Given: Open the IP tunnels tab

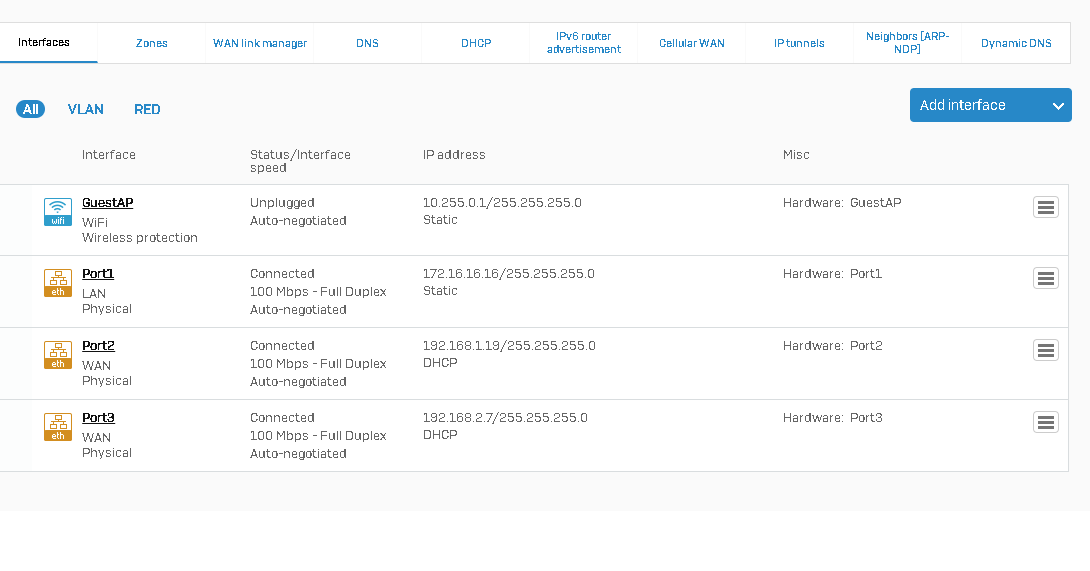Looking at the screenshot, I should [799, 43].
